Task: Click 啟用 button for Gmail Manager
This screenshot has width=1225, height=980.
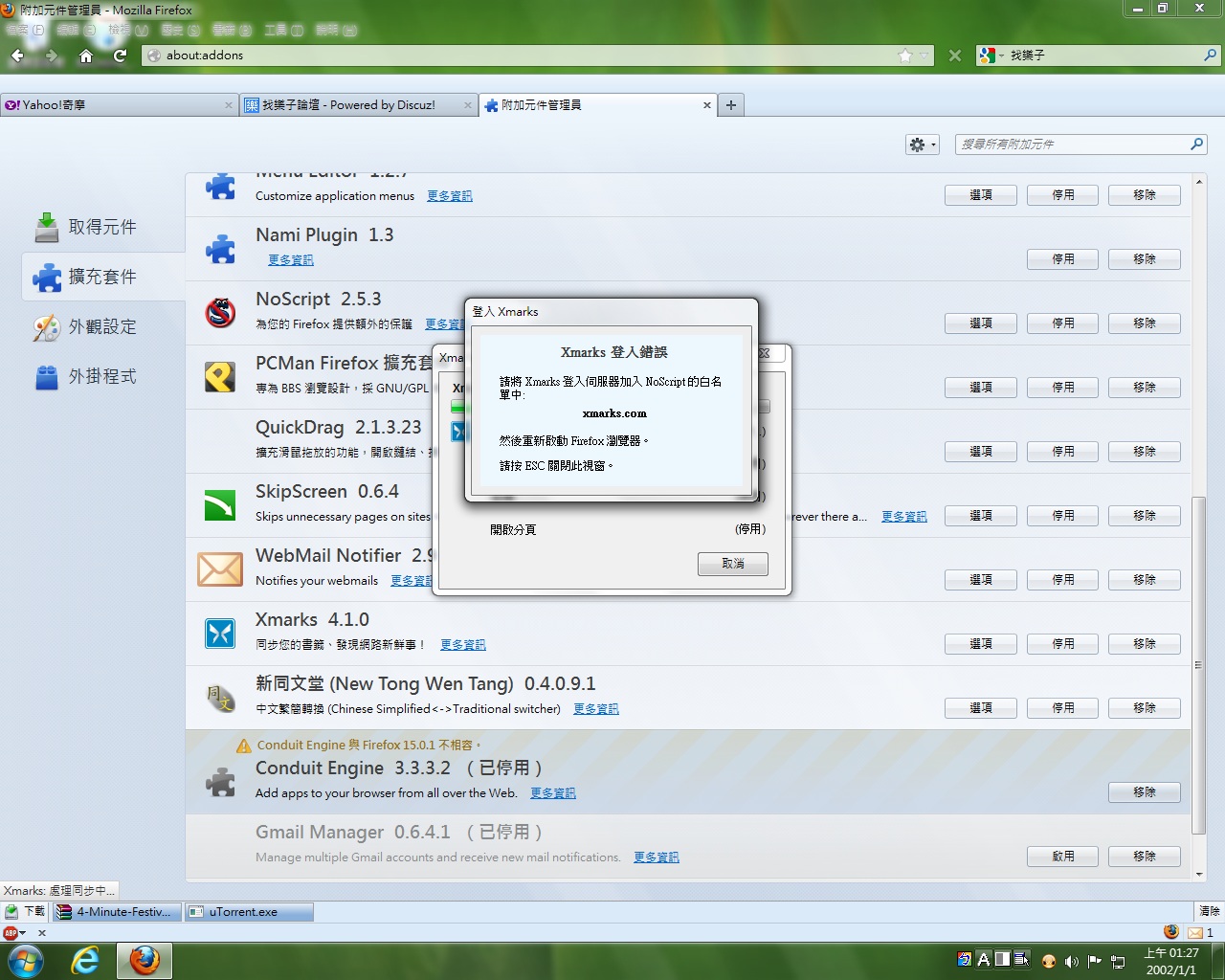Action: click(1062, 857)
